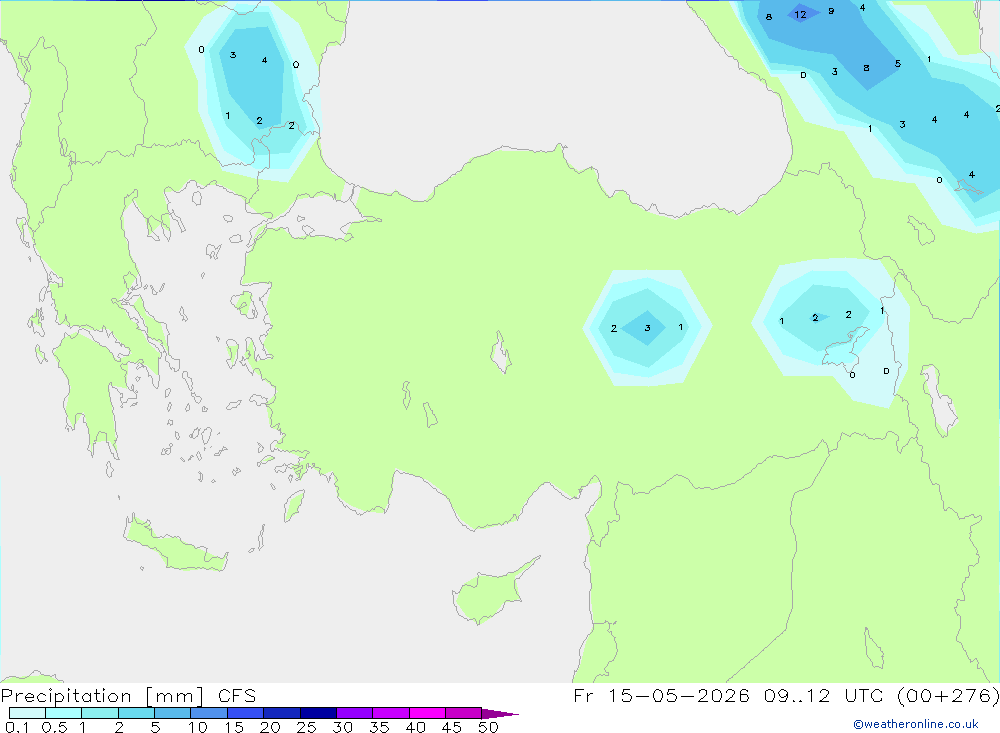The width and height of the screenshot is (1000, 733).
Task: Click the '10' legend scale label
Action: pos(198,727)
